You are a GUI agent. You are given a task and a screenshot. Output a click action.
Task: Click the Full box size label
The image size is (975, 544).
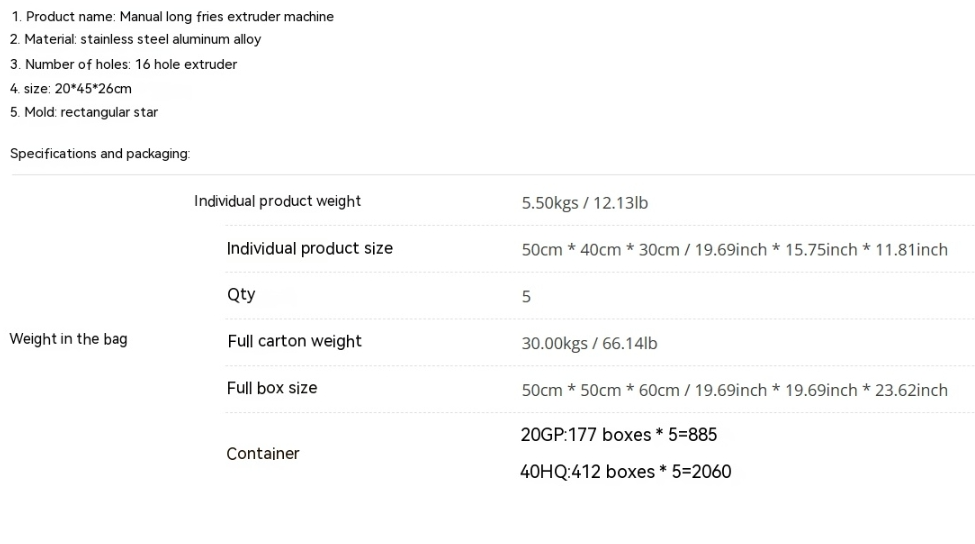[272, 389]
